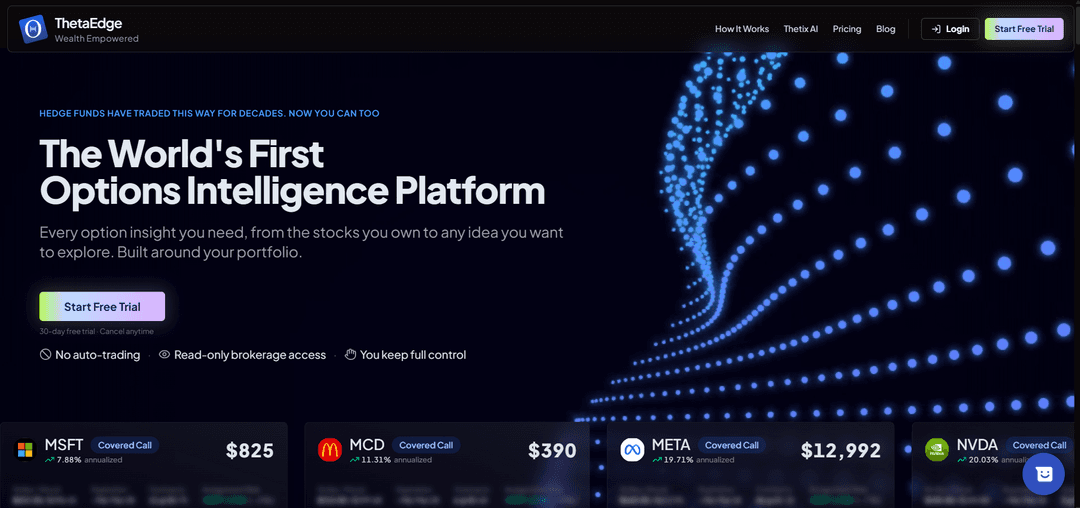The width and height of the screenshot is (1080, 508).
Task: Click the NVDA ticker text
Action: (977, 445)
